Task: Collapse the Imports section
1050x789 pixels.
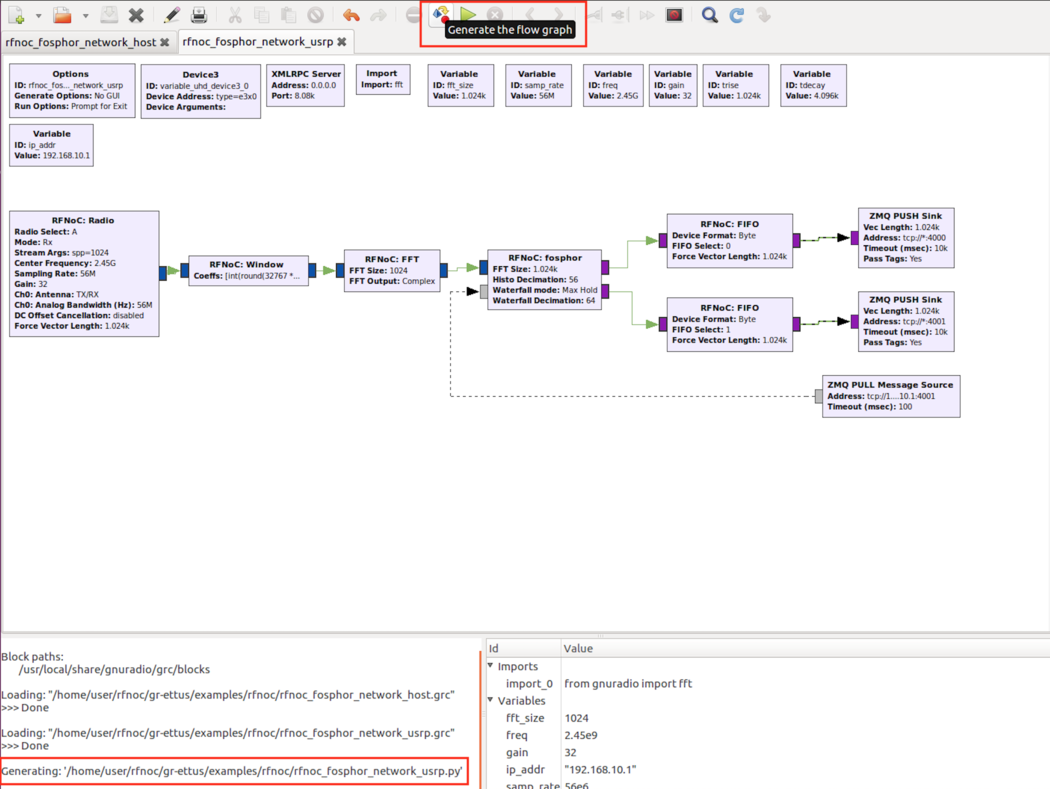Action: [489, 666]
